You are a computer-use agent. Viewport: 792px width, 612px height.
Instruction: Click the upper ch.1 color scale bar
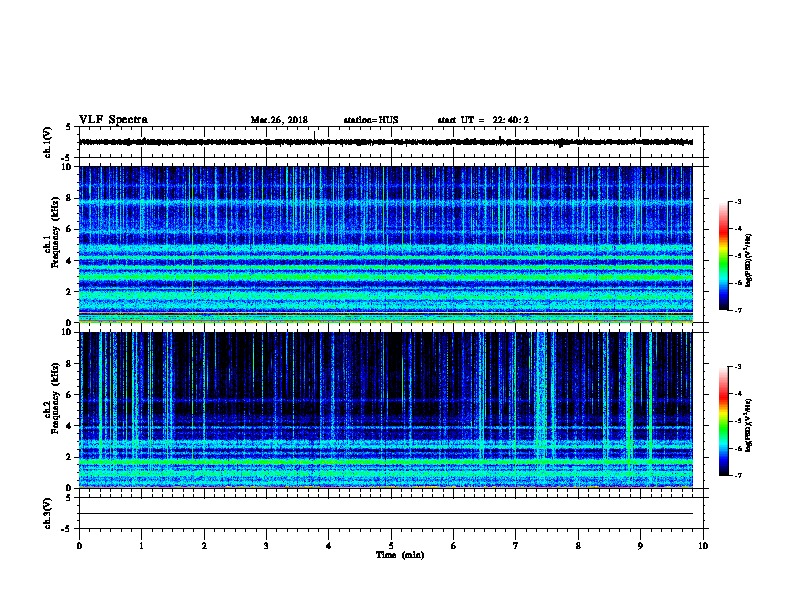724,256
